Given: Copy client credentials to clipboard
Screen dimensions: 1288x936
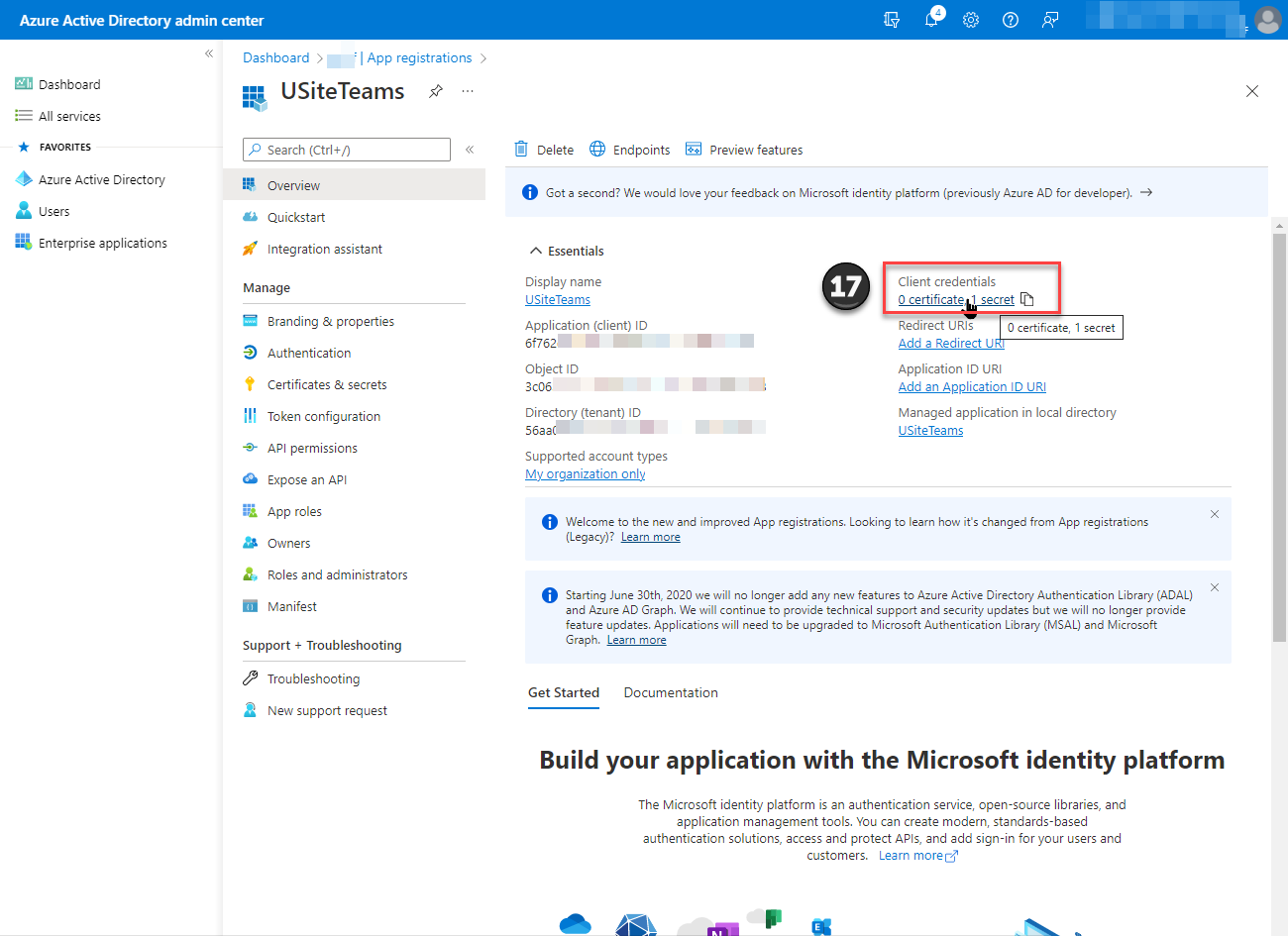Looking at the screenshot, I should coord(1027,299).
